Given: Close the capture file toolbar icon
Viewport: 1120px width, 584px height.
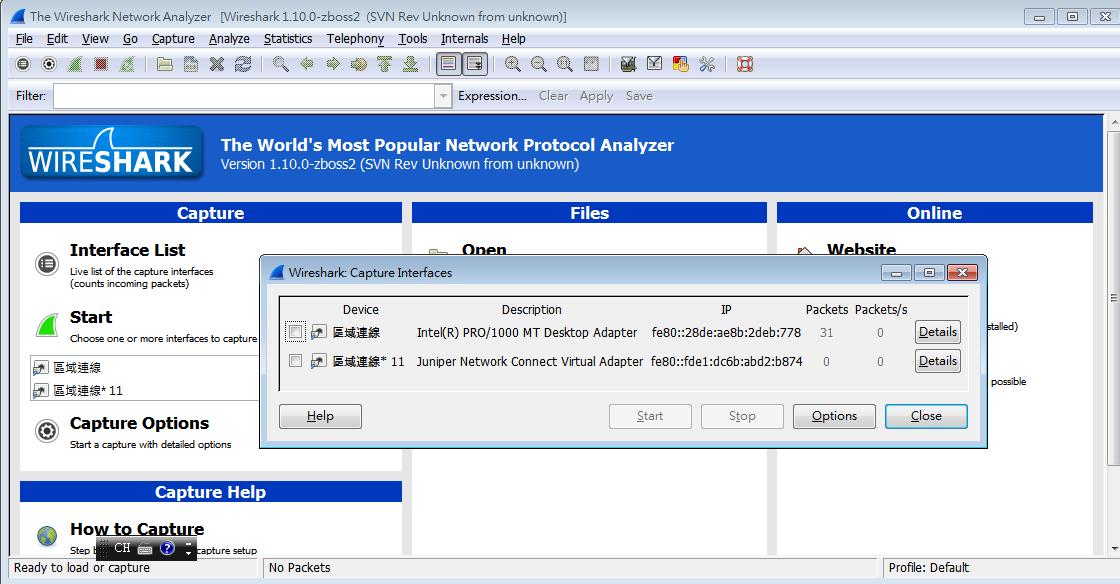Looking at the screenshot, I should click(x=217, y=64).
